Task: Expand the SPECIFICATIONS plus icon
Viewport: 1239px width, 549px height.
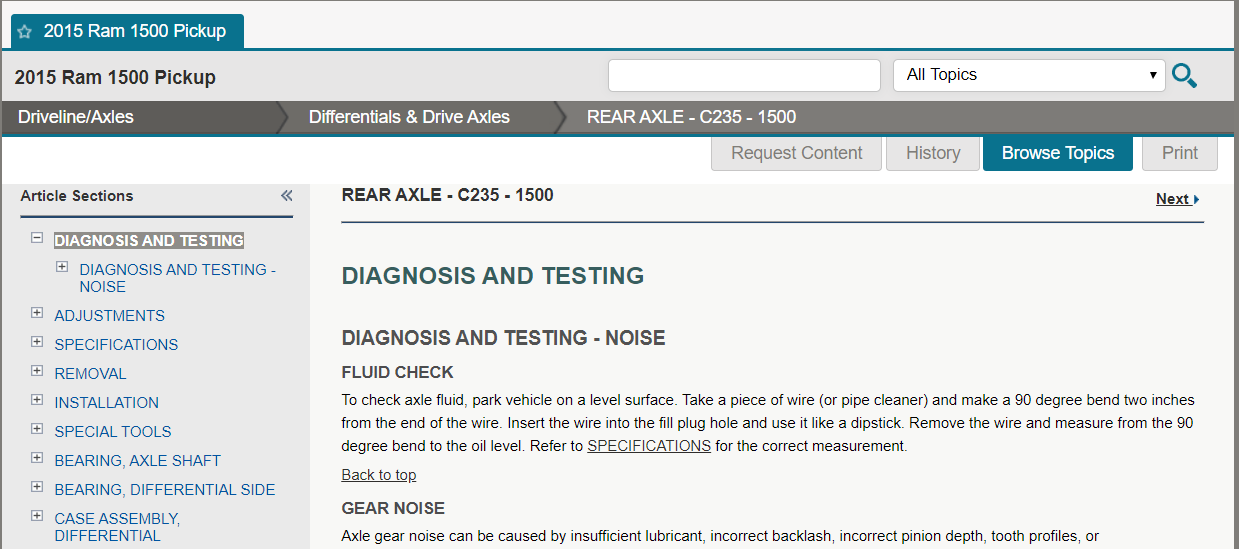Action: click(37, 342)
